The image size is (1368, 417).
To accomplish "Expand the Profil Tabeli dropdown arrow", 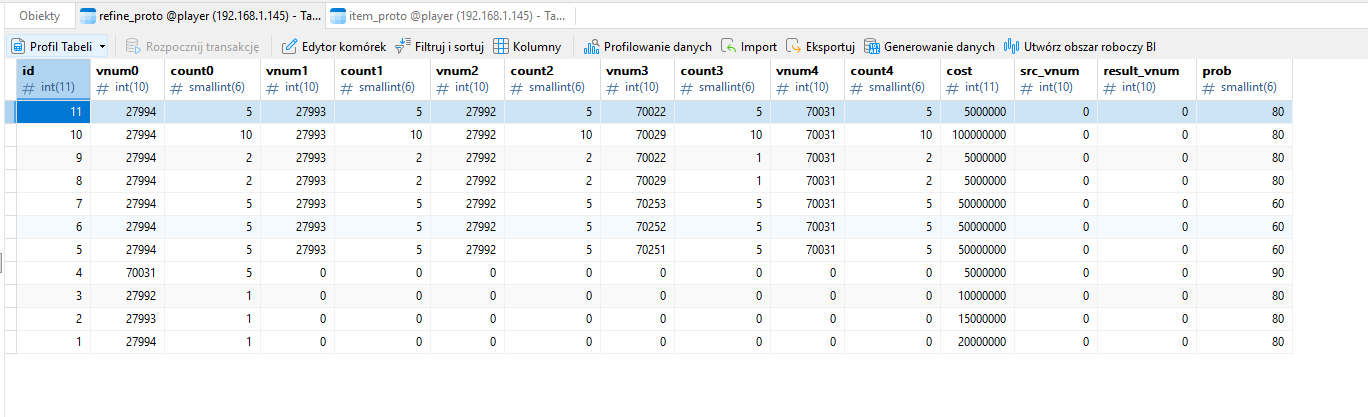I will tap(102, 47).
